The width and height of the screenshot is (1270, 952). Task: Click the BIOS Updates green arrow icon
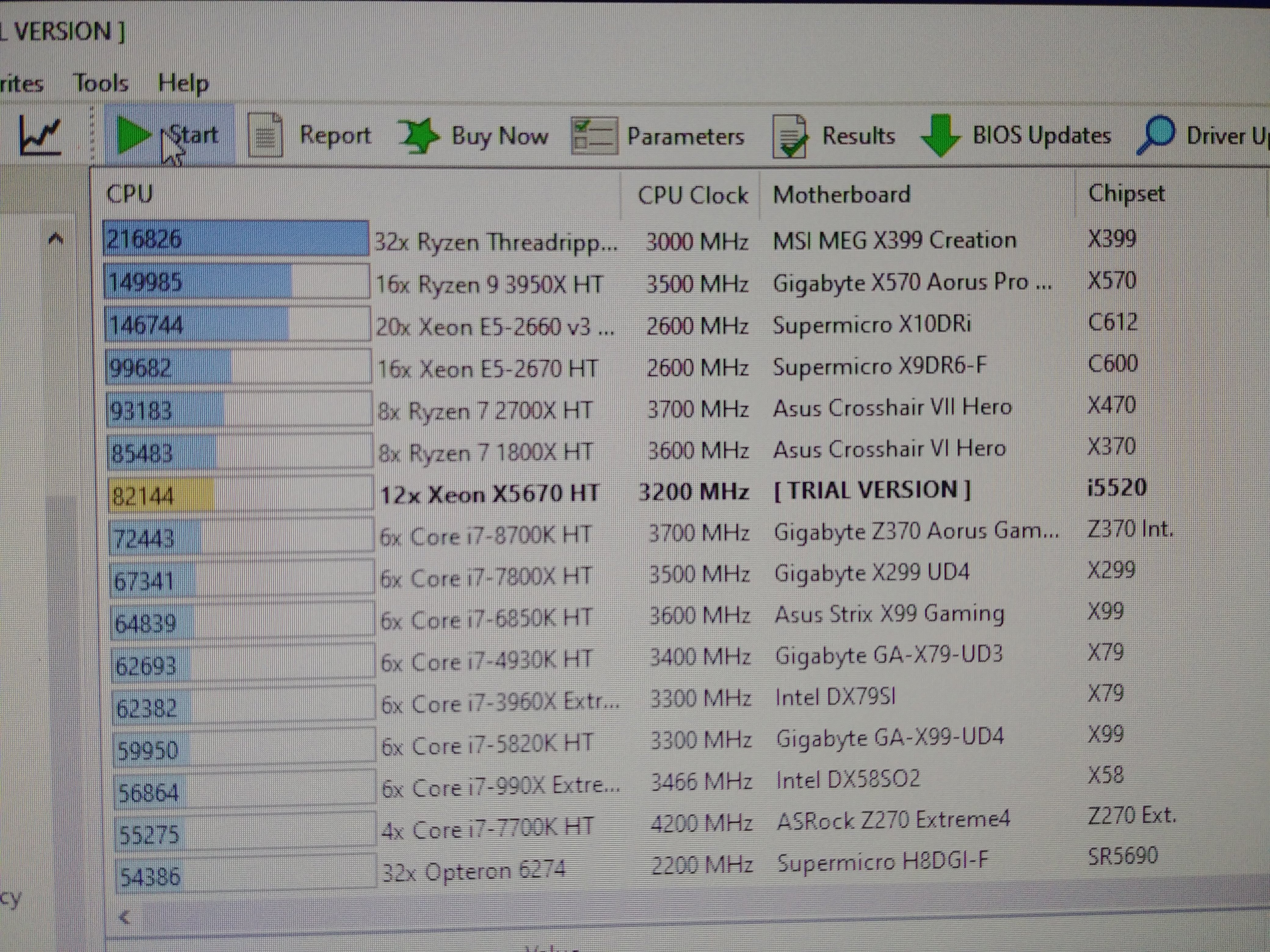(x=940, y=135)
